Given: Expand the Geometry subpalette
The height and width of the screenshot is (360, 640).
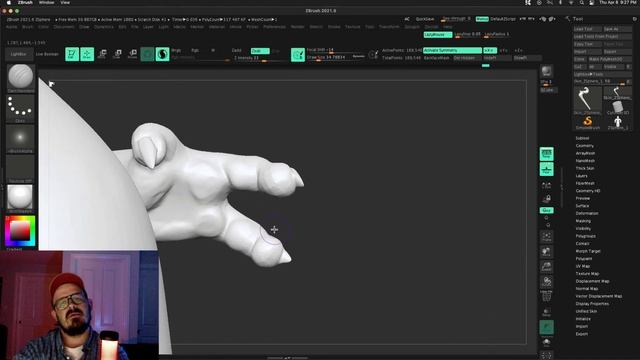Looking at the screenshot, I should 584,146.
